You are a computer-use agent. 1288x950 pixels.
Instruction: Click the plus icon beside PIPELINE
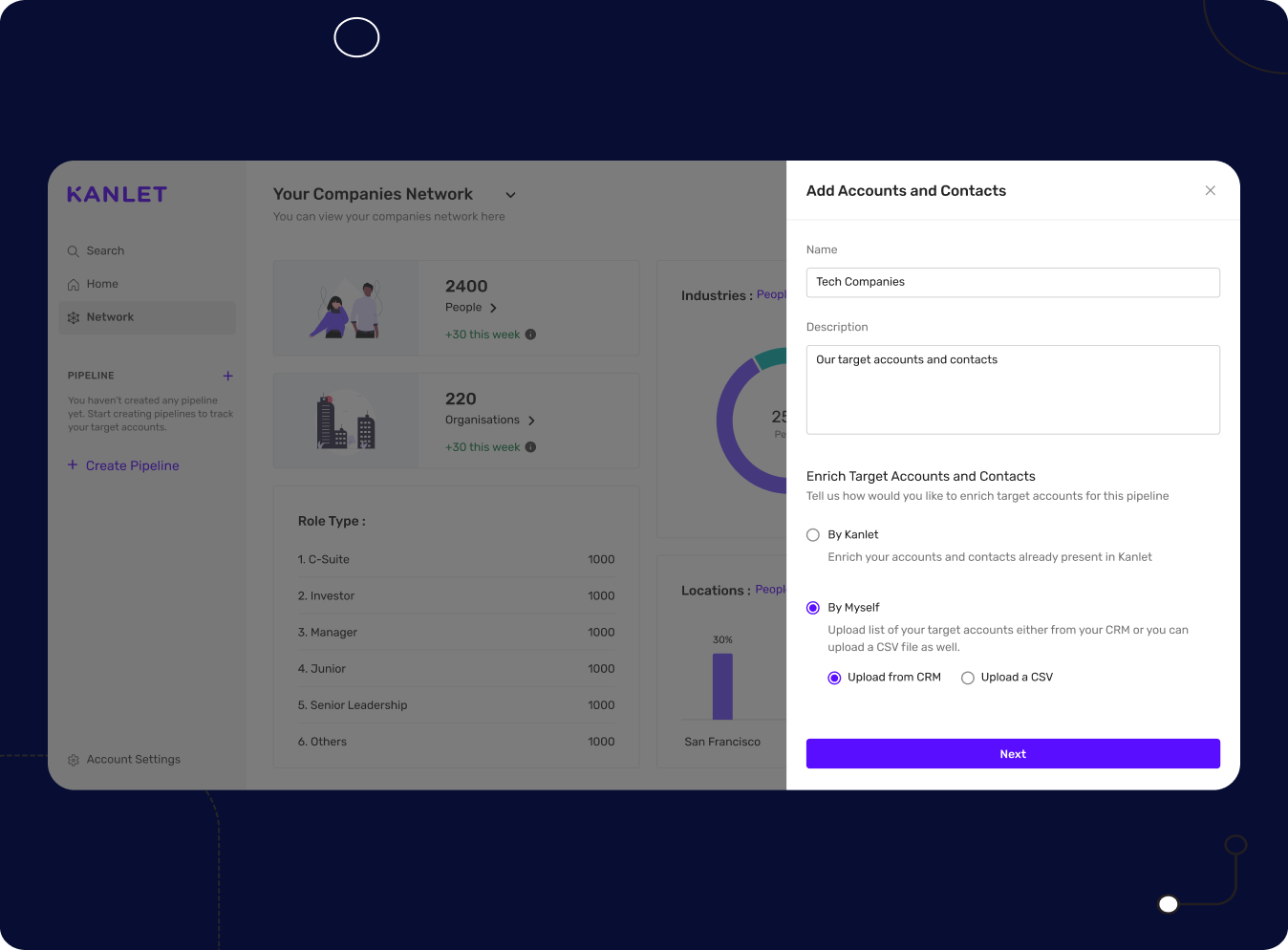coord(227,376)
